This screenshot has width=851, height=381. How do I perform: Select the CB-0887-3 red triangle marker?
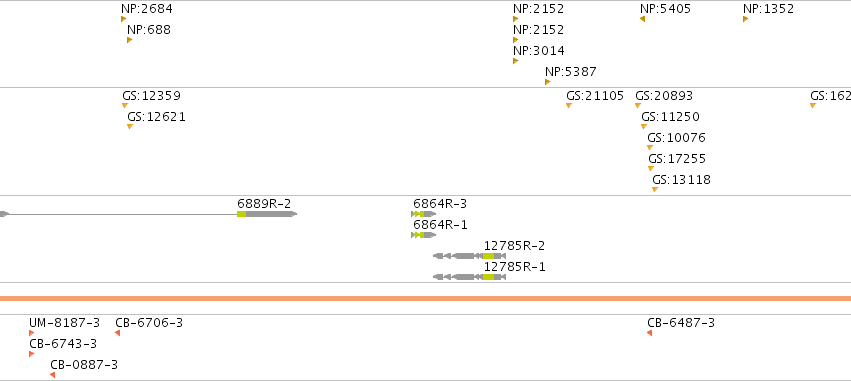pyautogui.click(x=53, y=375)
